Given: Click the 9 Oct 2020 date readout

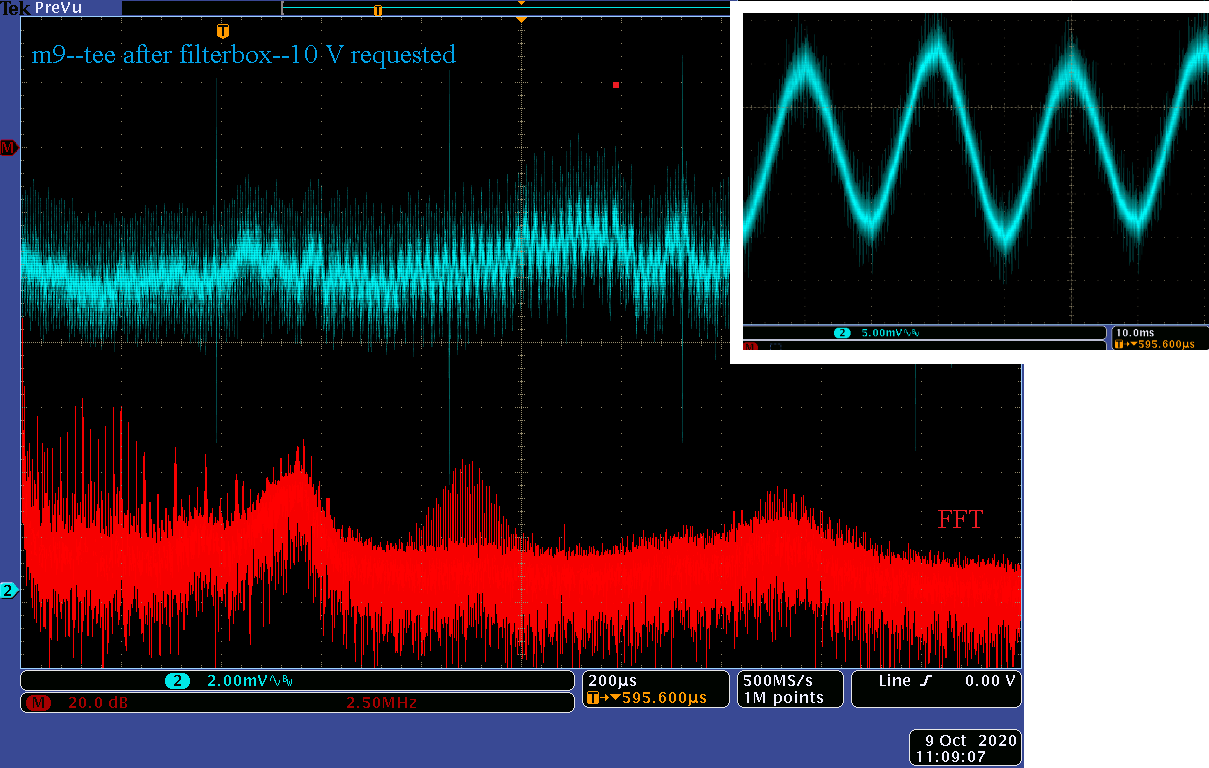Looking at the screenshot, I should [x=970, y=740].
